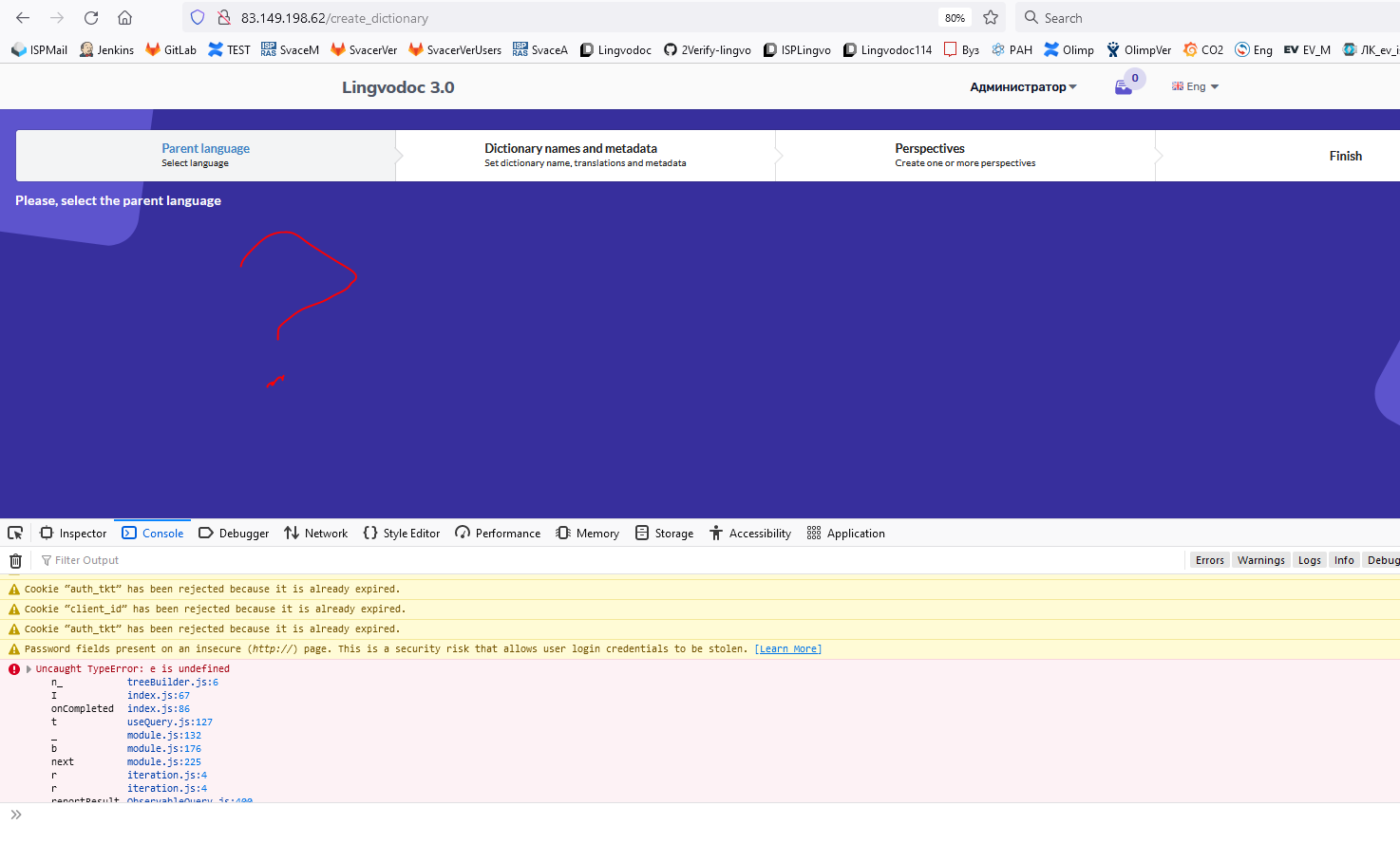
Task: Open the Eng language dropdown
Action: 1195,86
